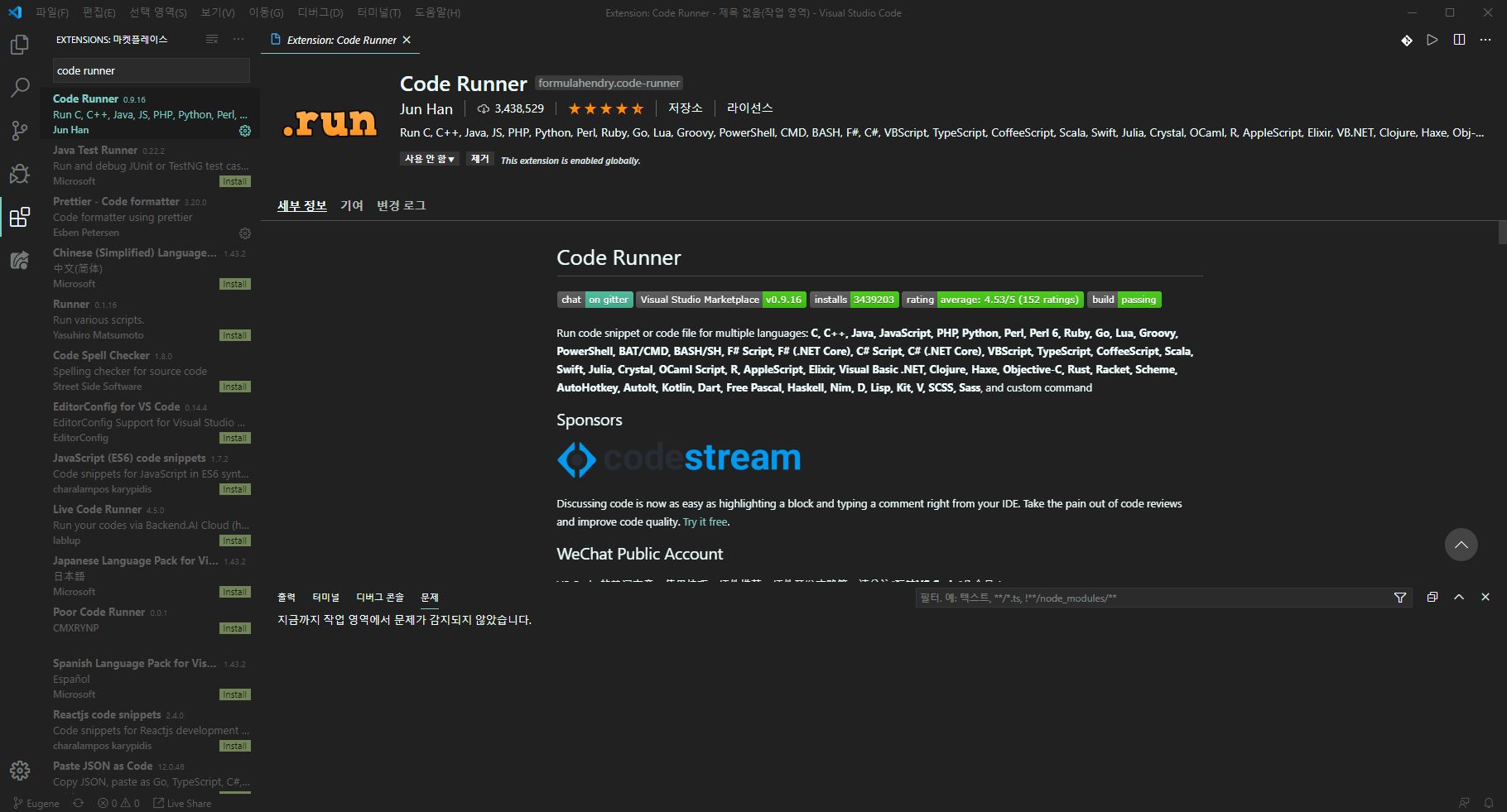Maximize the bottom panel with chevron

coord(1459,597)
